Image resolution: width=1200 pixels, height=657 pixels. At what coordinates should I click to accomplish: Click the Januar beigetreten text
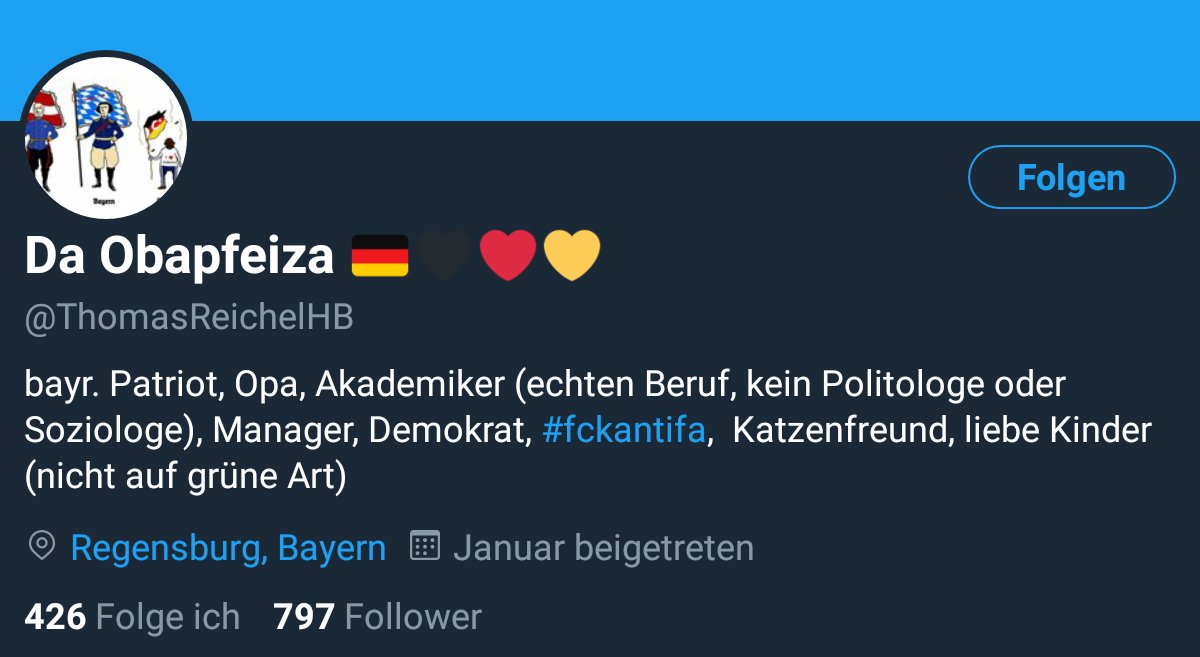point(603,548)
